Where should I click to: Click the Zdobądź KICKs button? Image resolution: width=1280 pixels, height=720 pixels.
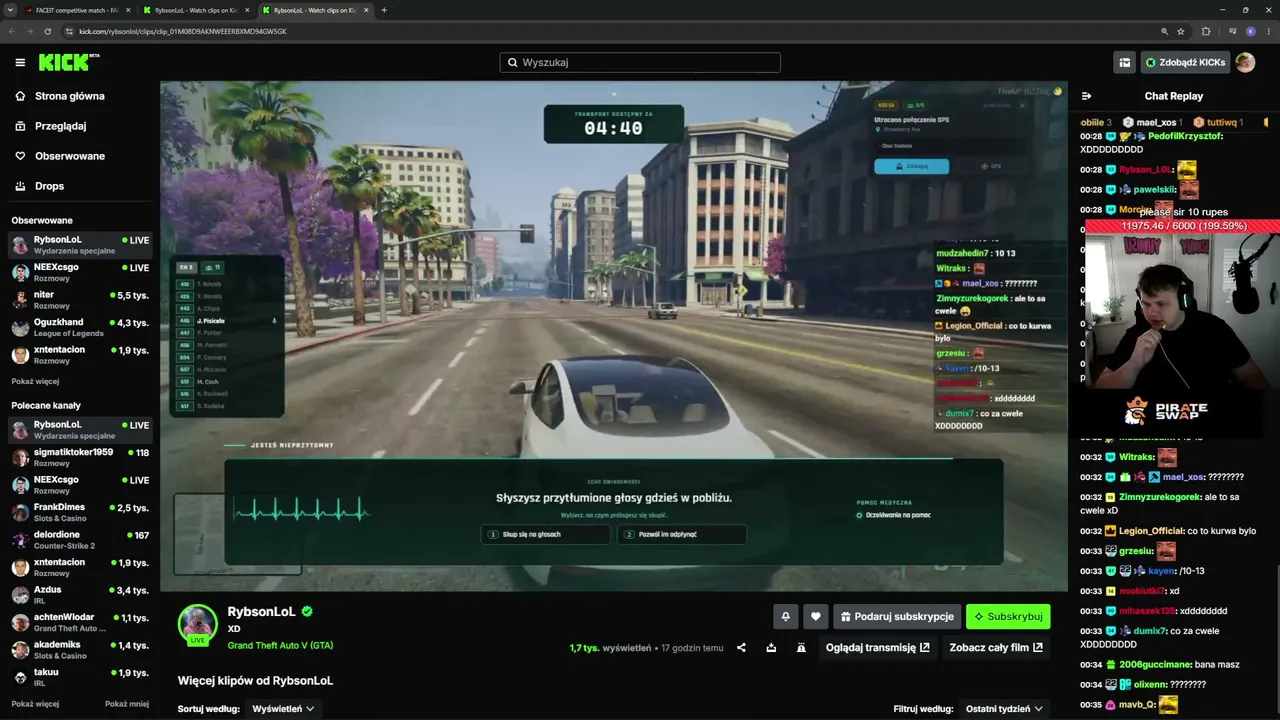tap(1185, 62)
